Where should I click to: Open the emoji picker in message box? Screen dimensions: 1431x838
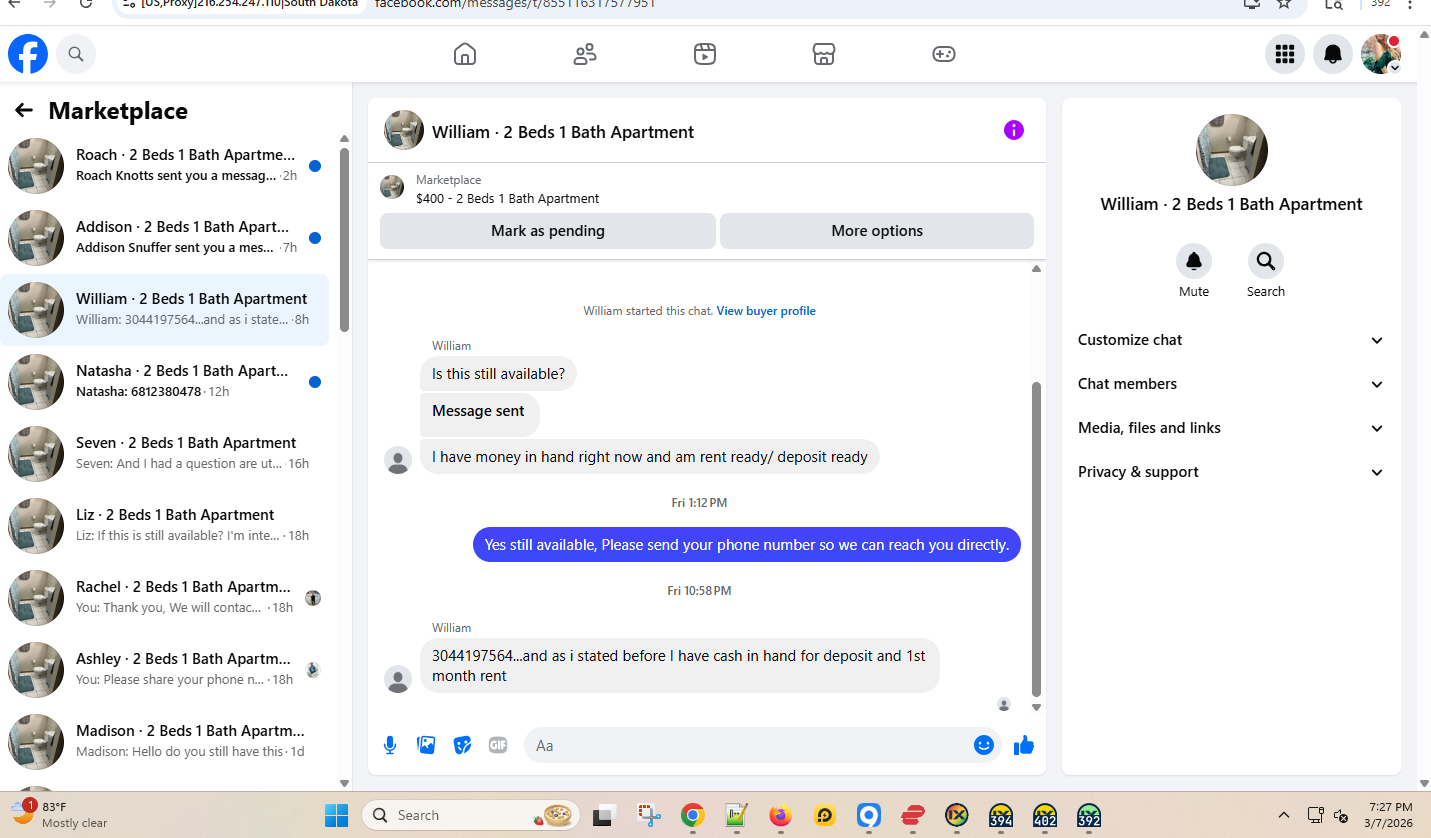click(984, 745)
